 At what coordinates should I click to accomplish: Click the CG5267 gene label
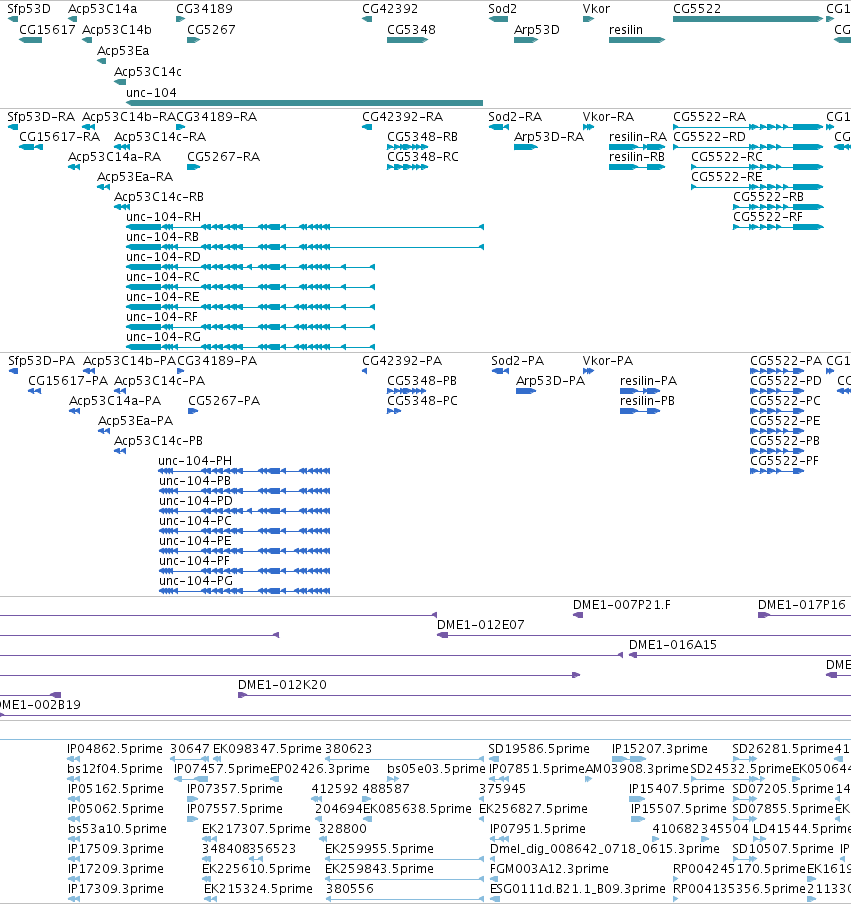211,29
